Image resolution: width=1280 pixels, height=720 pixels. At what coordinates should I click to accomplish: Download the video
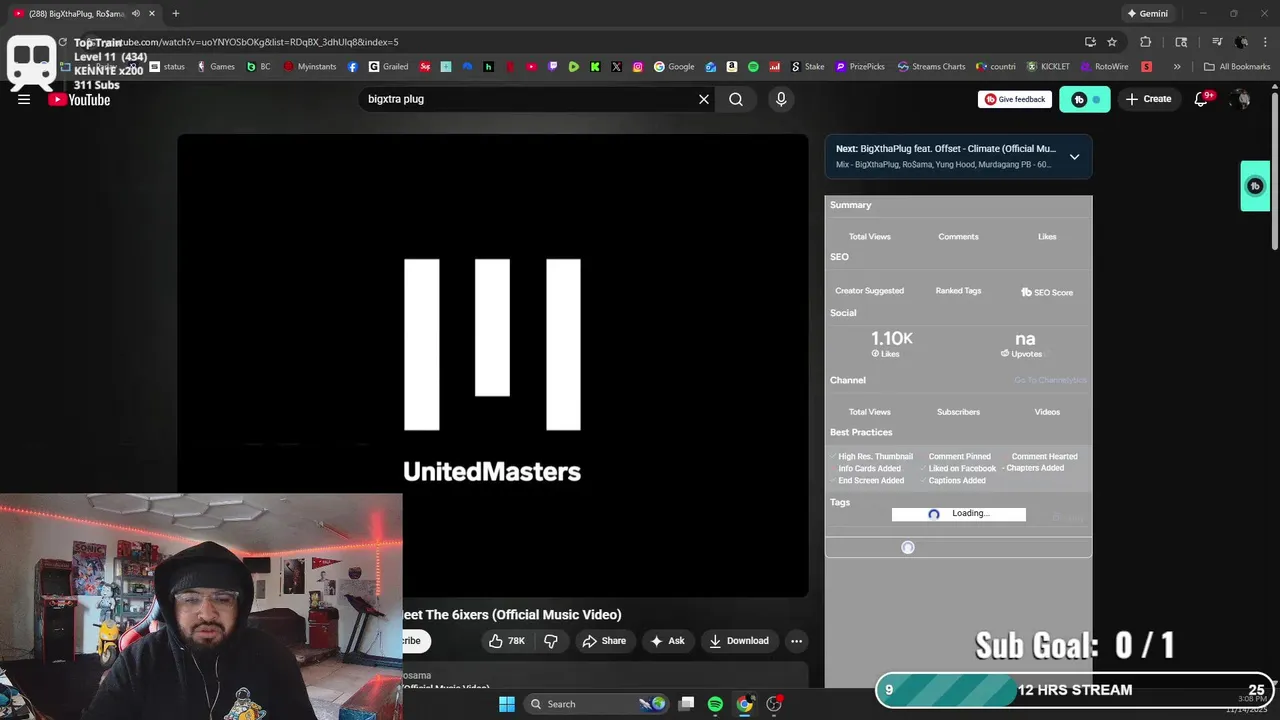tap(739, 641)
